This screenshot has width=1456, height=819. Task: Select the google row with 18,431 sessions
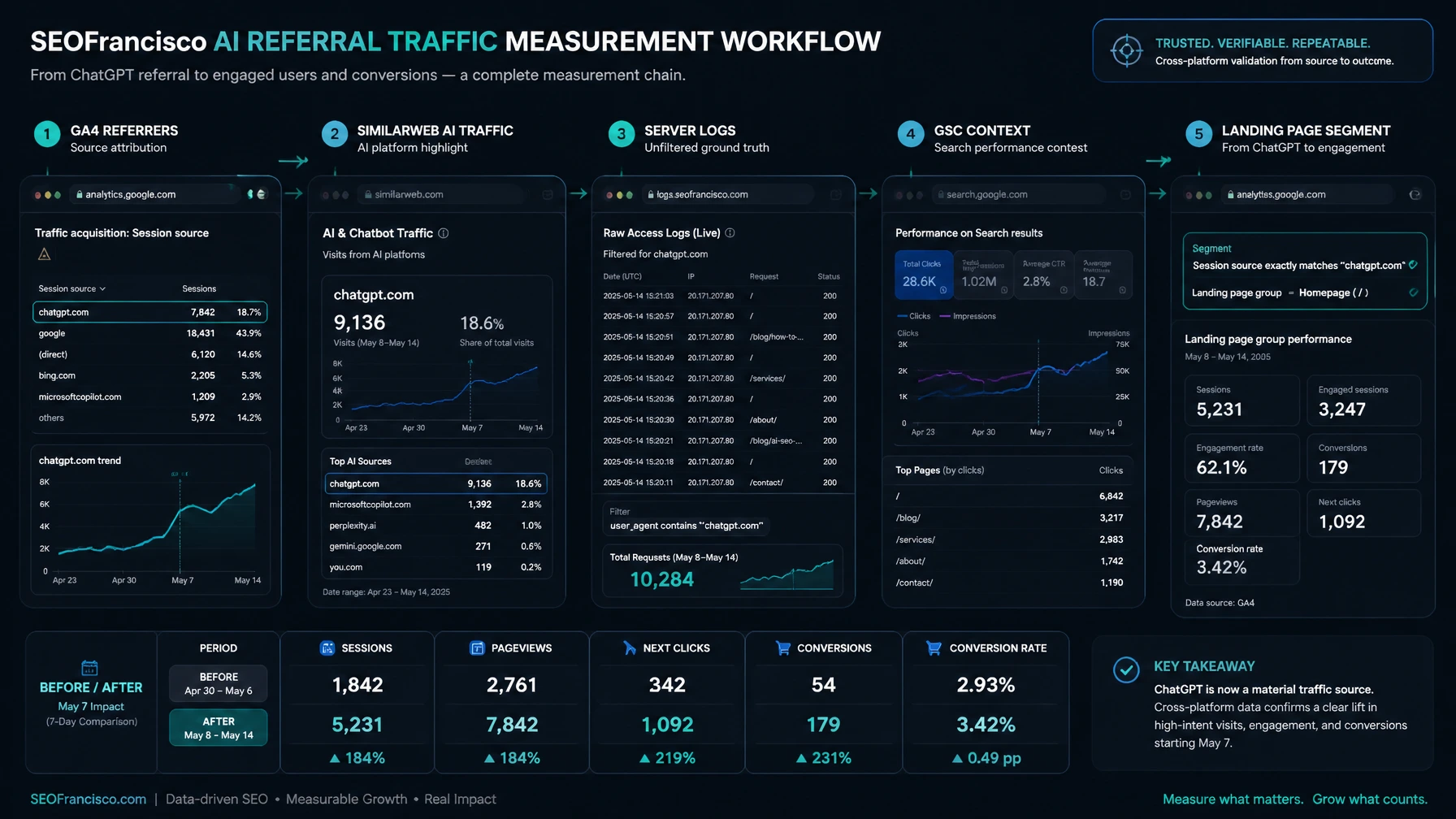point(150,333)
